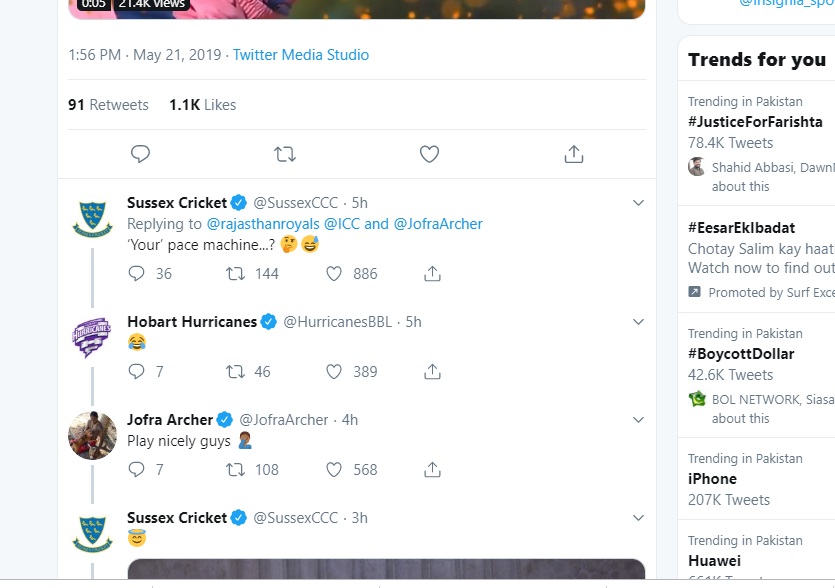Select the #BoycottDollar trending topic
This screenshot has height=588, width=835.
click(741, 354)
